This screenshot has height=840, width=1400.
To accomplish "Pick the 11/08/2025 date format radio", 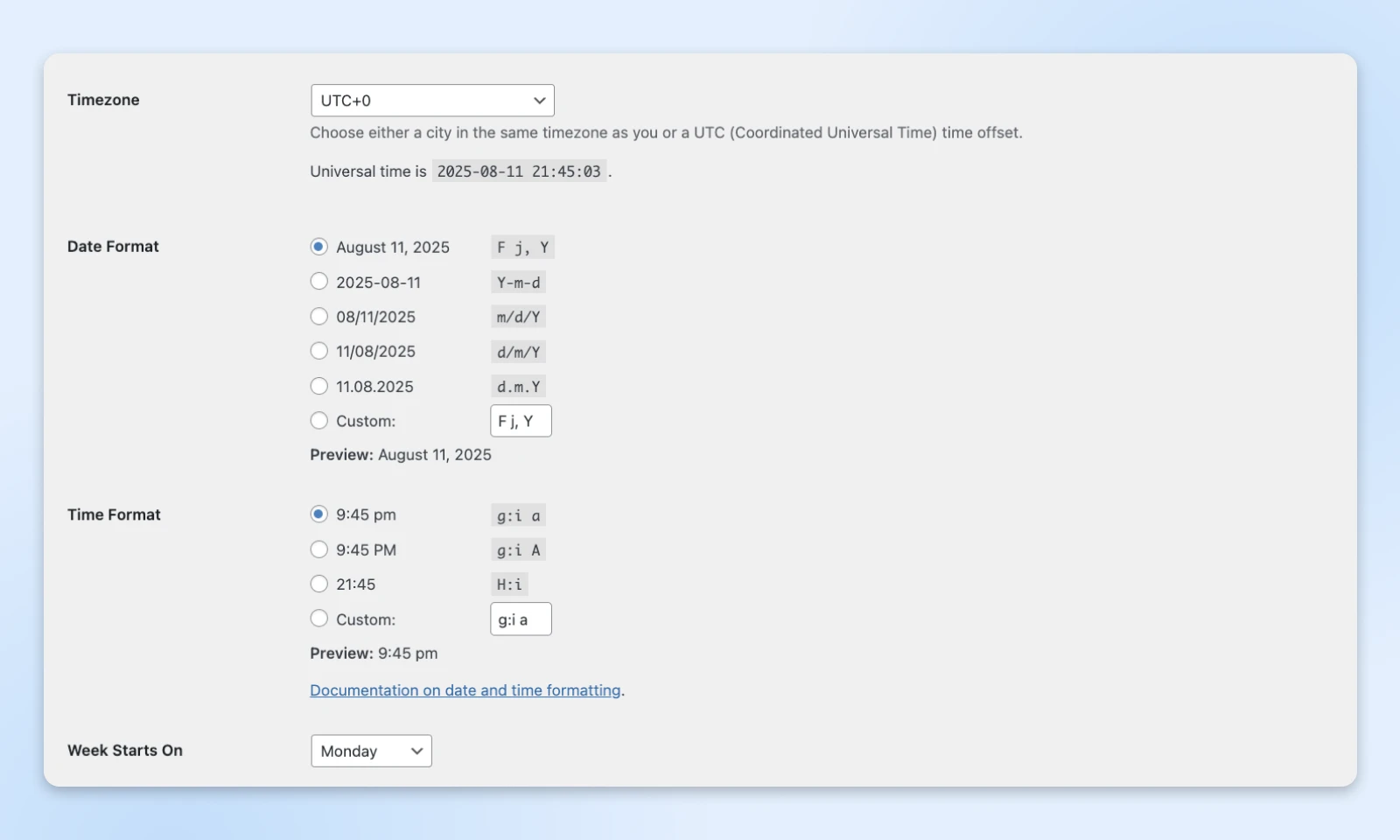I will pos(319,351).
